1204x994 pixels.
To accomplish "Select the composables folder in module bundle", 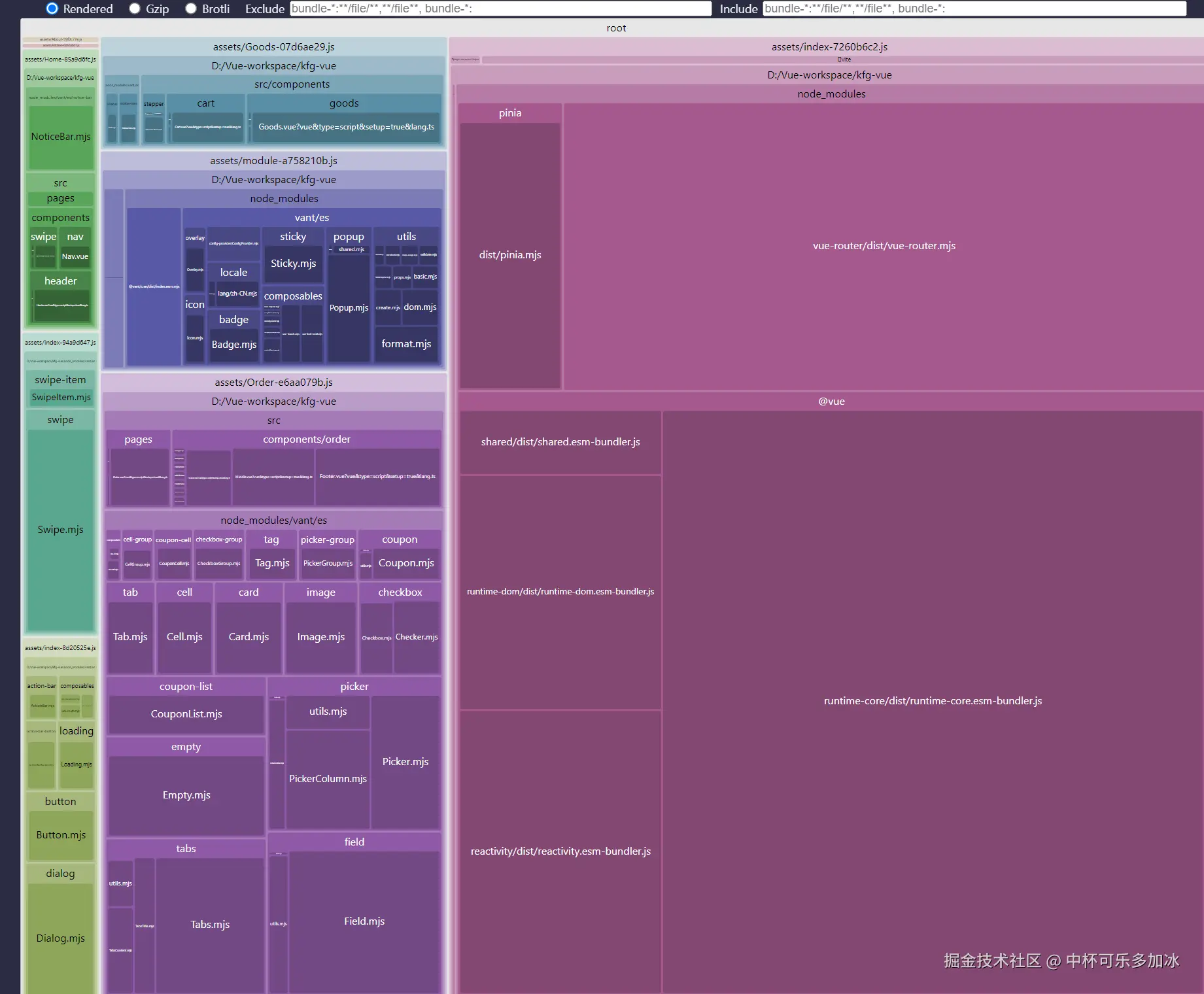I will pyautogui.click(x=293, y=296).
